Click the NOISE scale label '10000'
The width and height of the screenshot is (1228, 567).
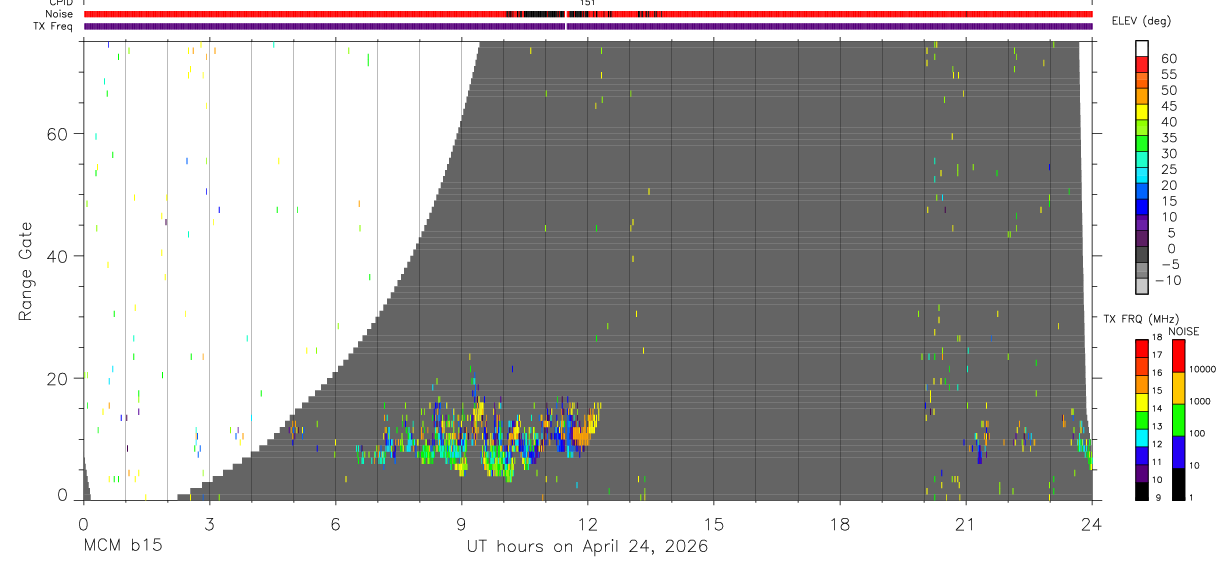(1204, 369)
